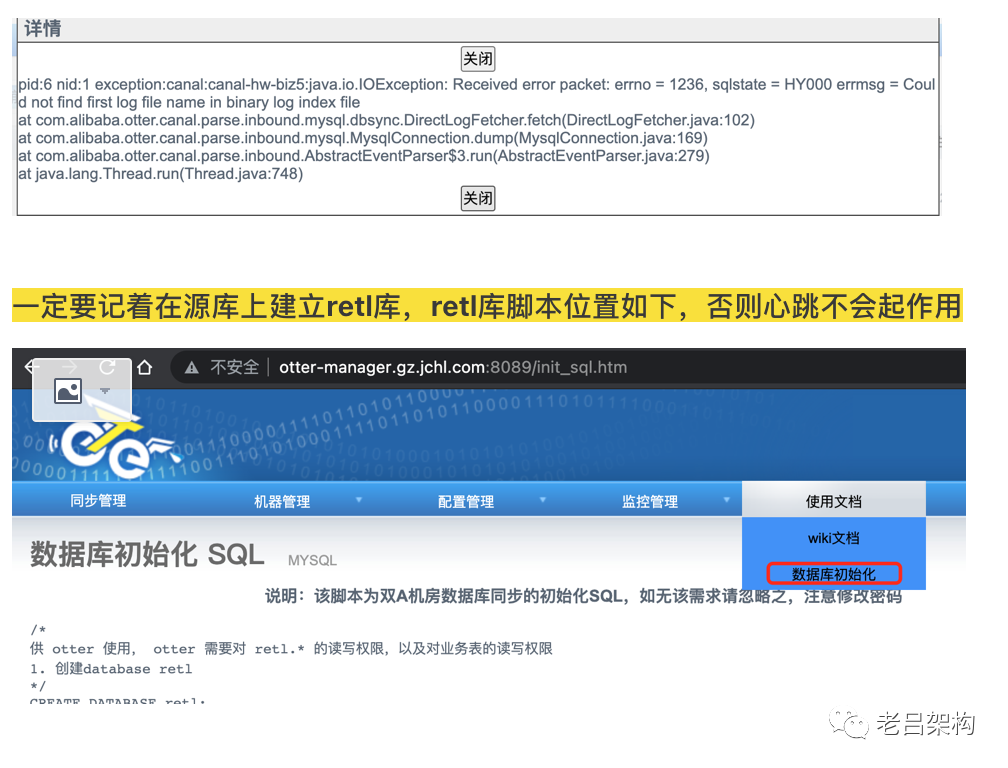Reload the page with refresh icon

107,367
